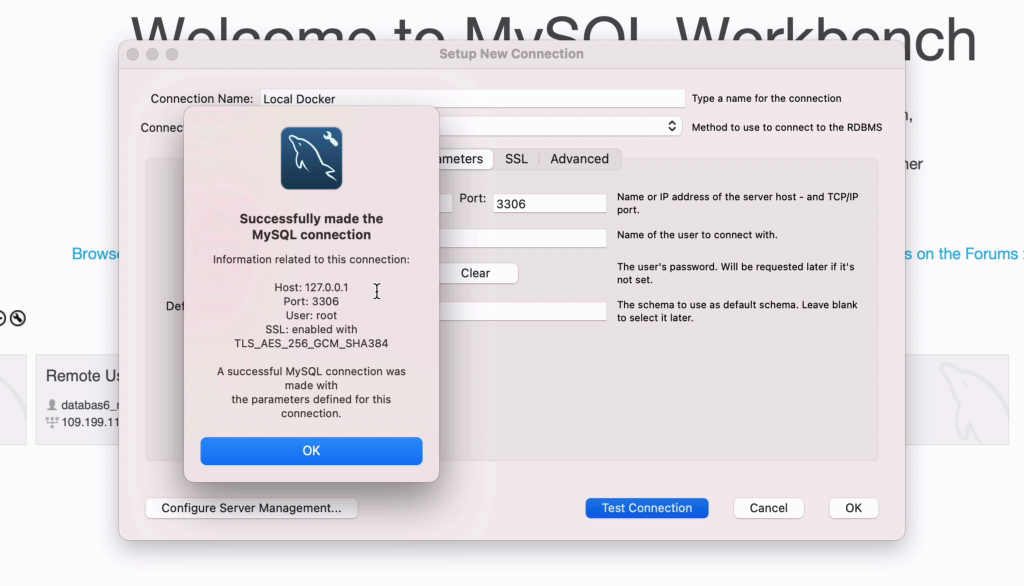
Task: Click the add connection plus icon
Action: tap(2, 319)
